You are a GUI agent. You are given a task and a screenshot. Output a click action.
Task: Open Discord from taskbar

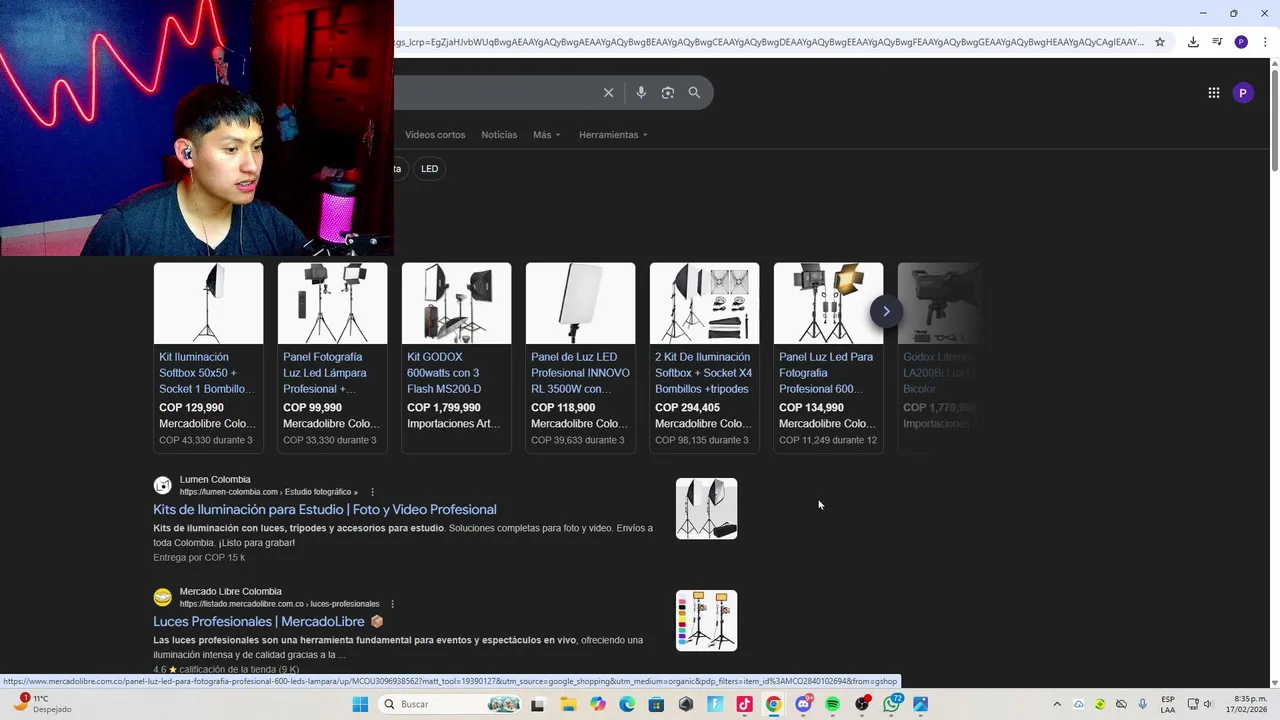point(803,704)
